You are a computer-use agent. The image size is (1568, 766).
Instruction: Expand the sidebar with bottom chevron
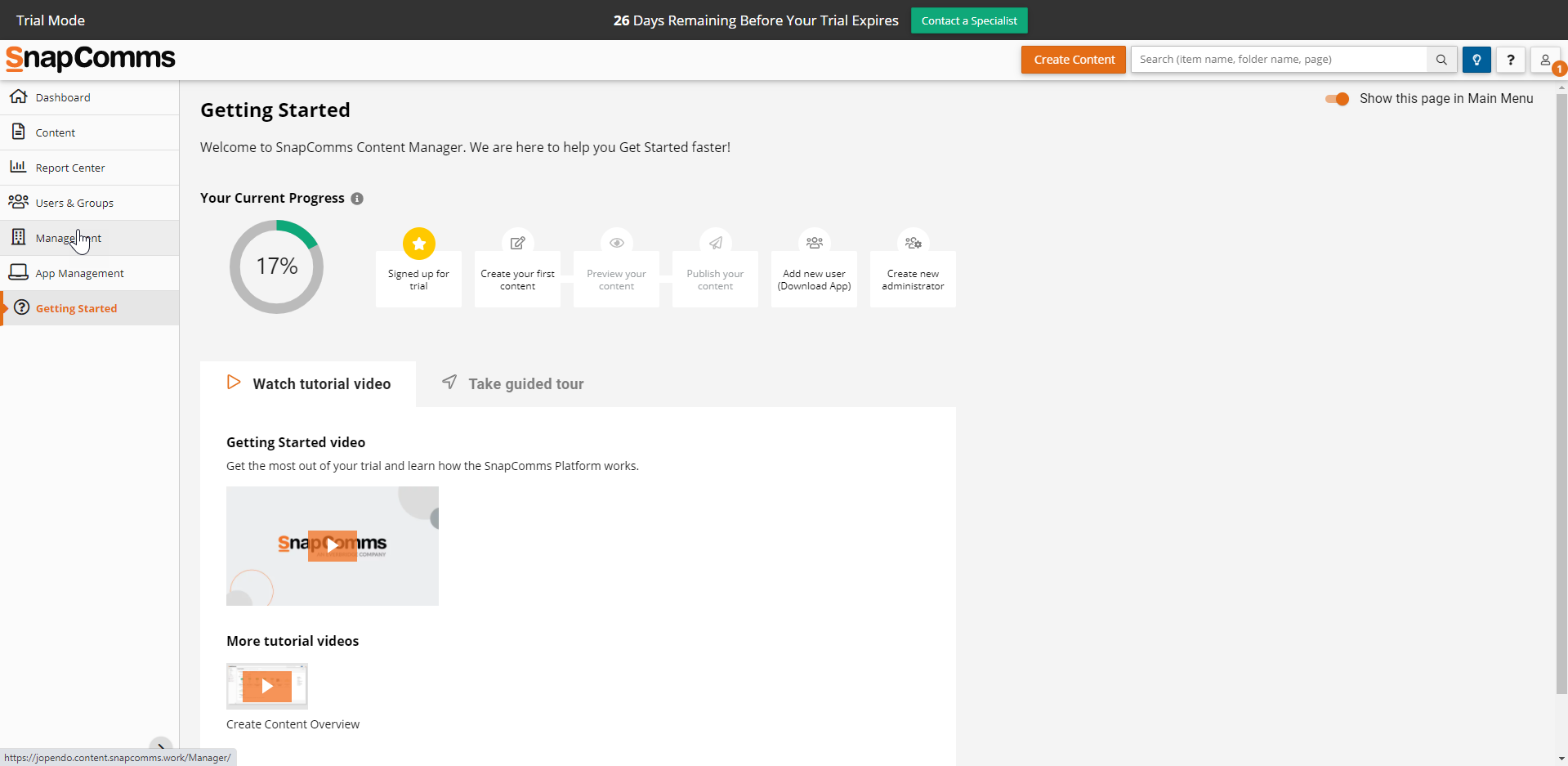tap(161, 746)
